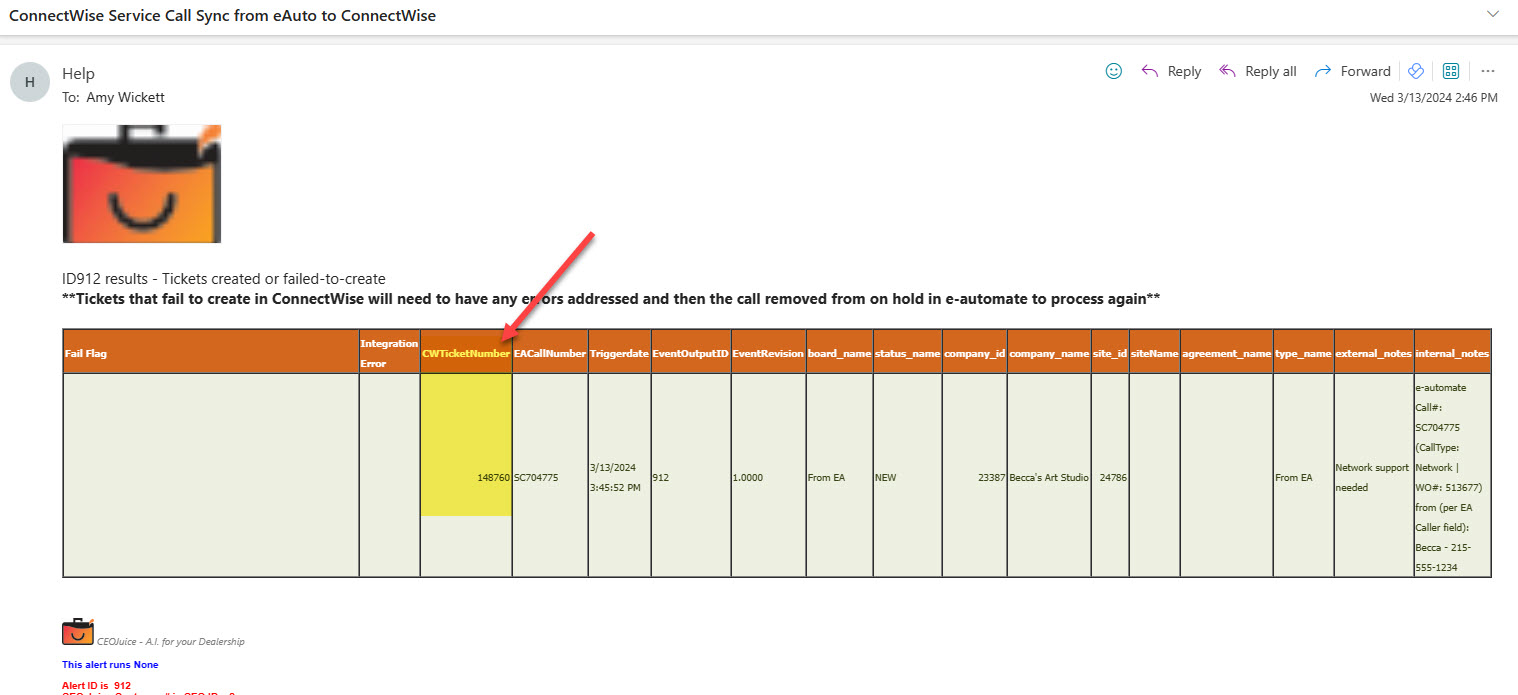1518x695 pixels.
Task: Click company name Becca's Art Studio
Action: click(x=1049, y=478)
